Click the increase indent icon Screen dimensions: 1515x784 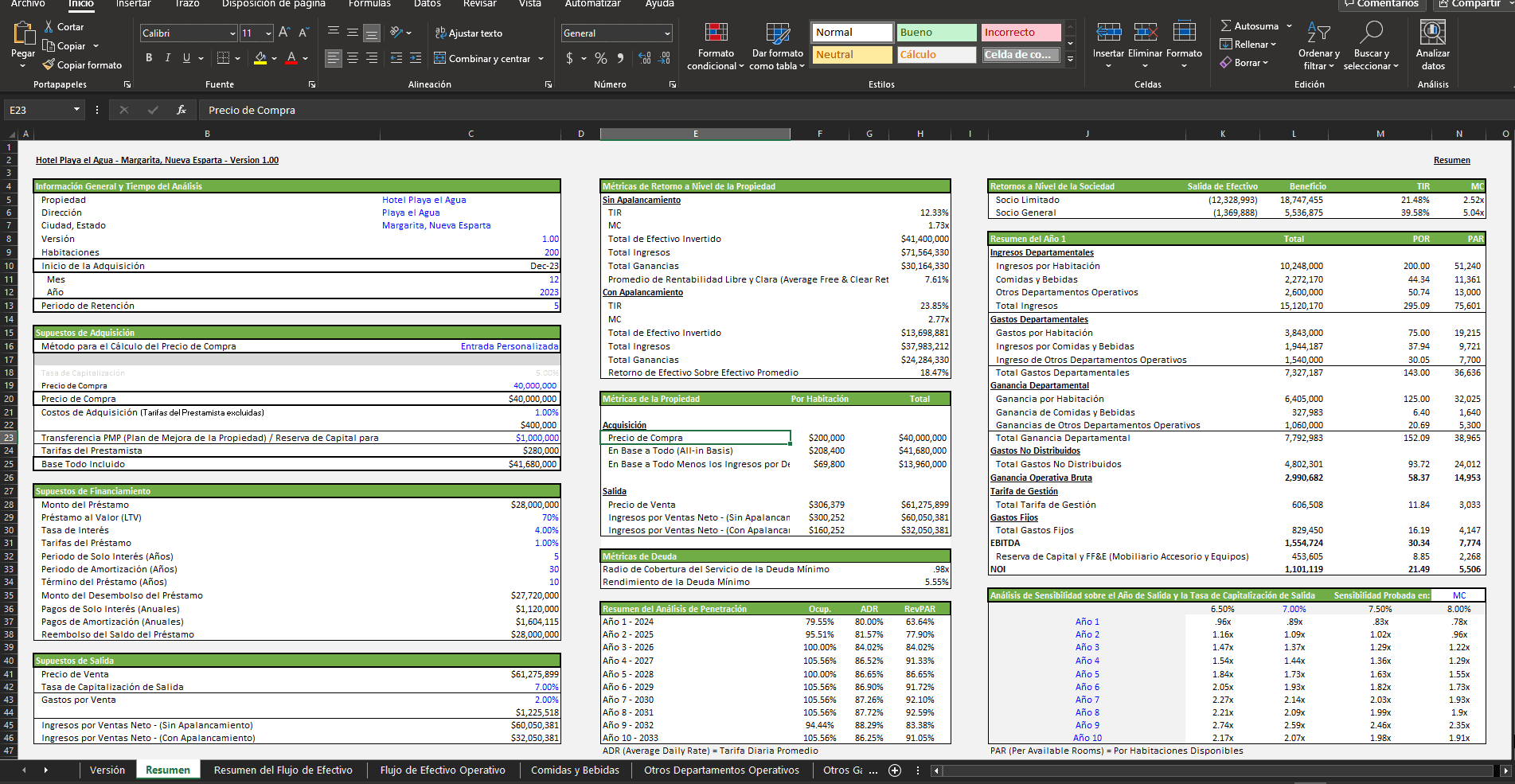[416, 58]
